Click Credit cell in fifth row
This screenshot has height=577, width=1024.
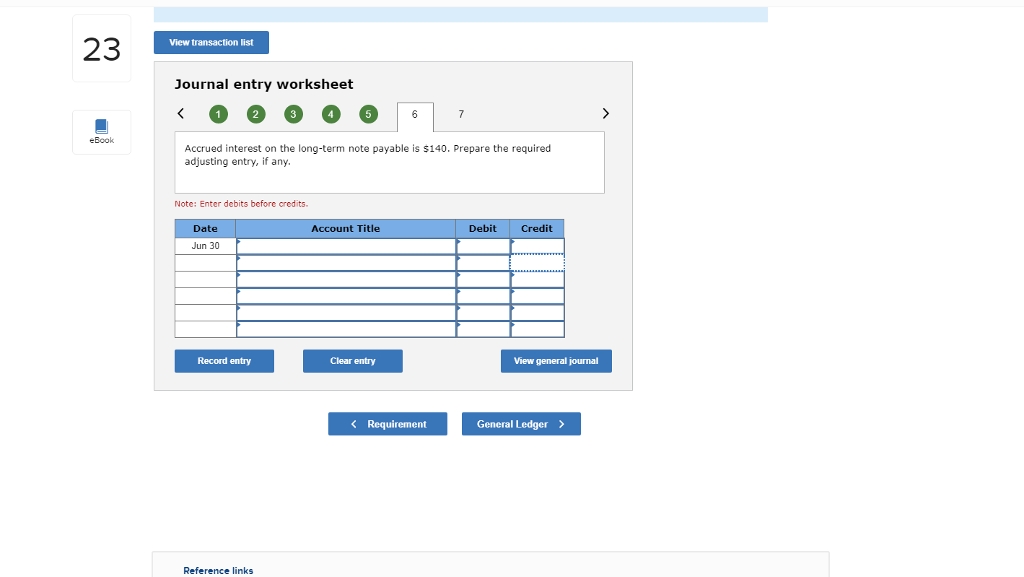tap(537, 313)
